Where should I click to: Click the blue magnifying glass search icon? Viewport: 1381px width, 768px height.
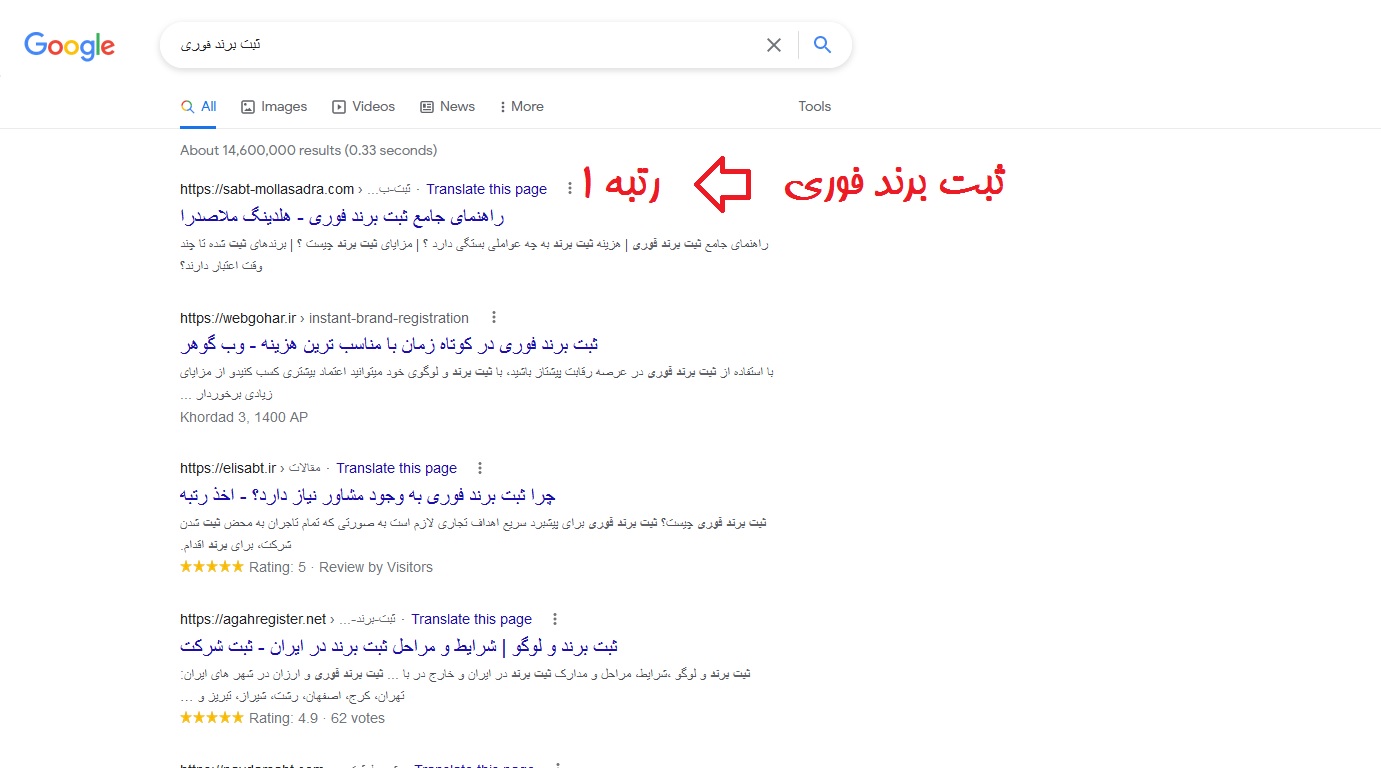[x=822, y=45]
